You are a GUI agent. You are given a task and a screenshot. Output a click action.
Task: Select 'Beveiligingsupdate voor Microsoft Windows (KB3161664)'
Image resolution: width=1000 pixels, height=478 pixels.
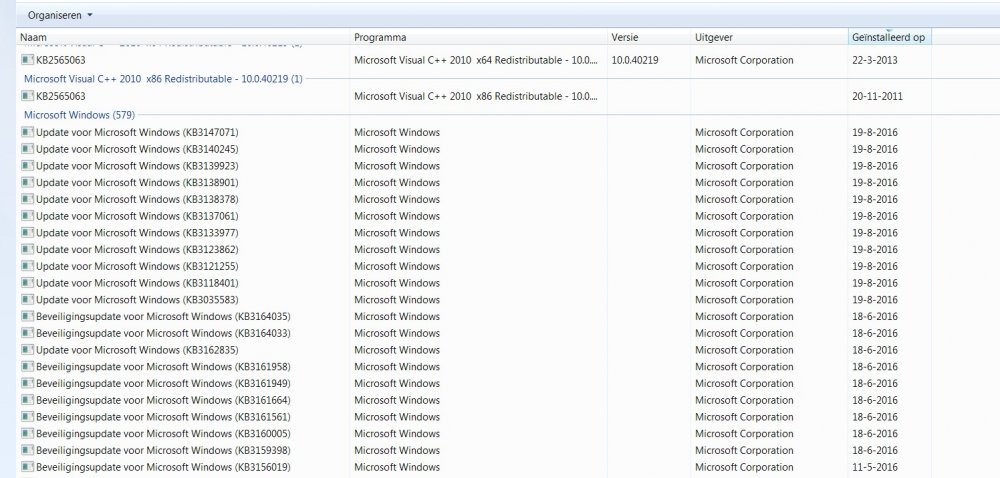tap(163, 400)
